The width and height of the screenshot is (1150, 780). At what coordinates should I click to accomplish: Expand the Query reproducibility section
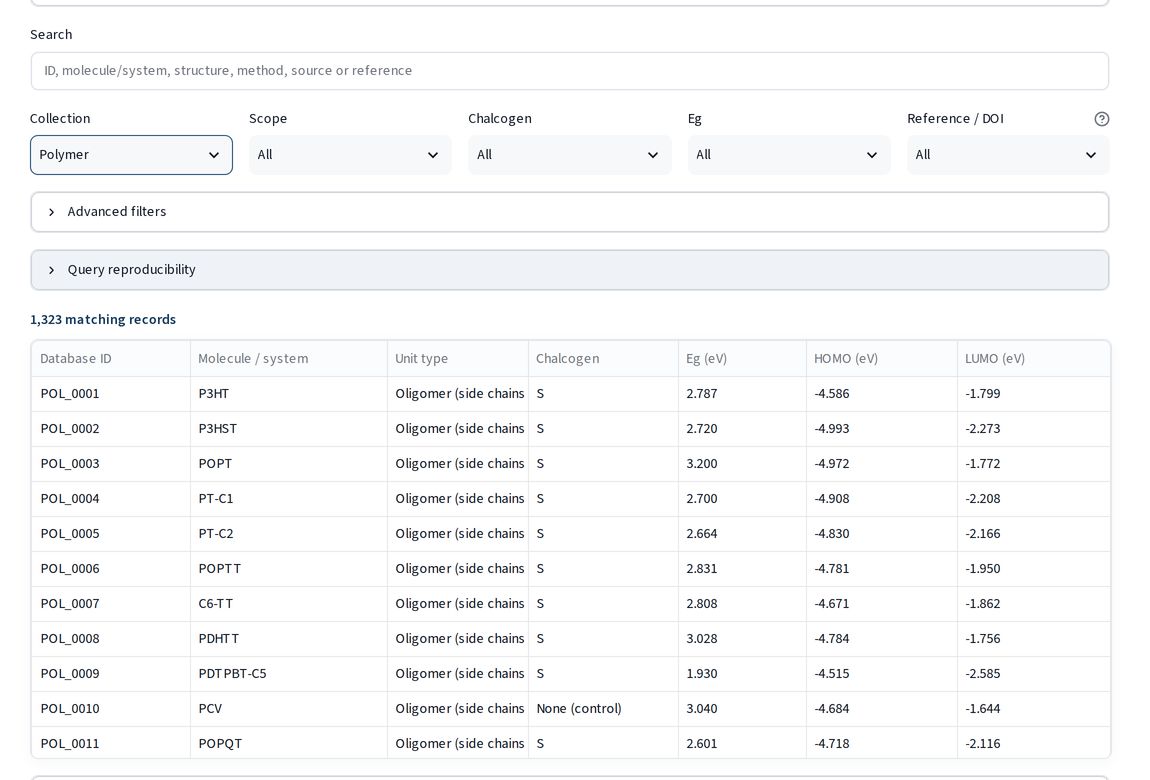point(570,270)
